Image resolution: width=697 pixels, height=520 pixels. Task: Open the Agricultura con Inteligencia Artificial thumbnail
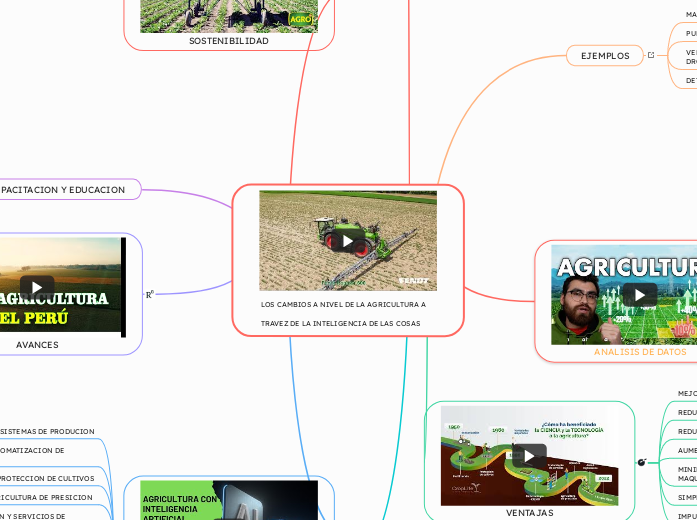229,500
